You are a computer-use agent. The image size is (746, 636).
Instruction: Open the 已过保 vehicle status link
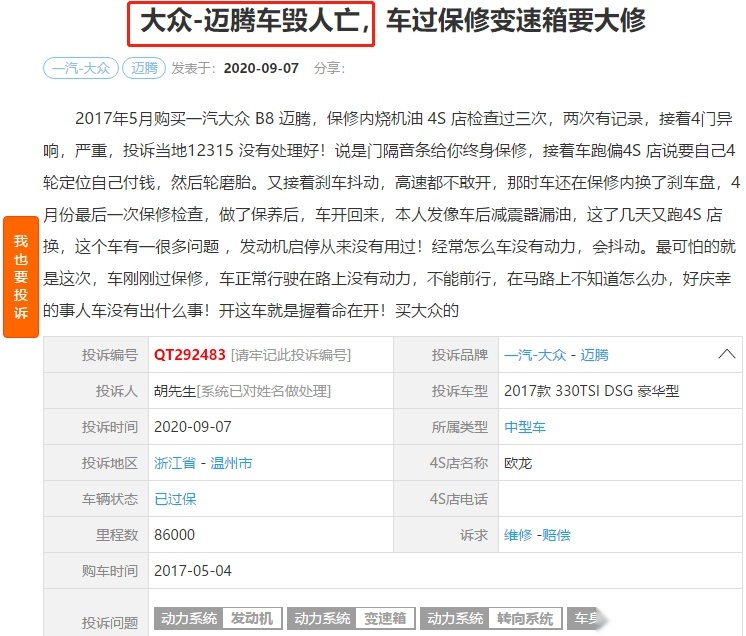coord(175,499)
